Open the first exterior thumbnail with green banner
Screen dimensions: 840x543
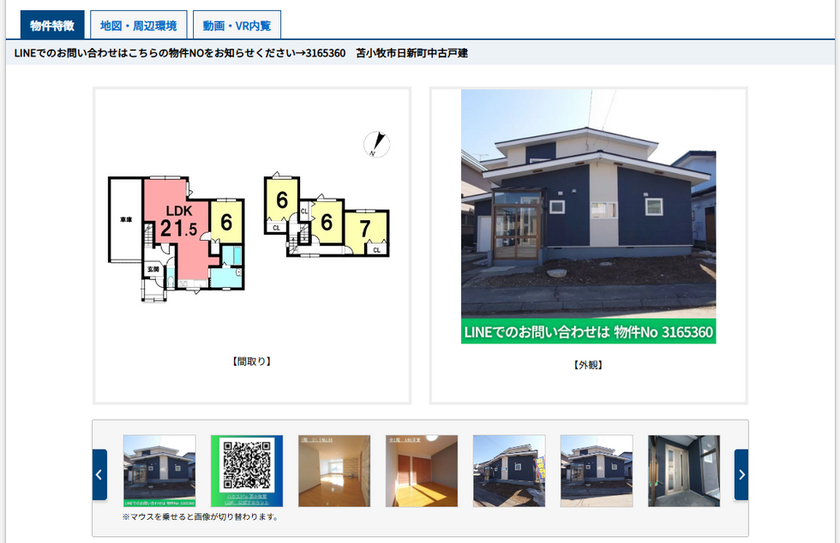159,470
